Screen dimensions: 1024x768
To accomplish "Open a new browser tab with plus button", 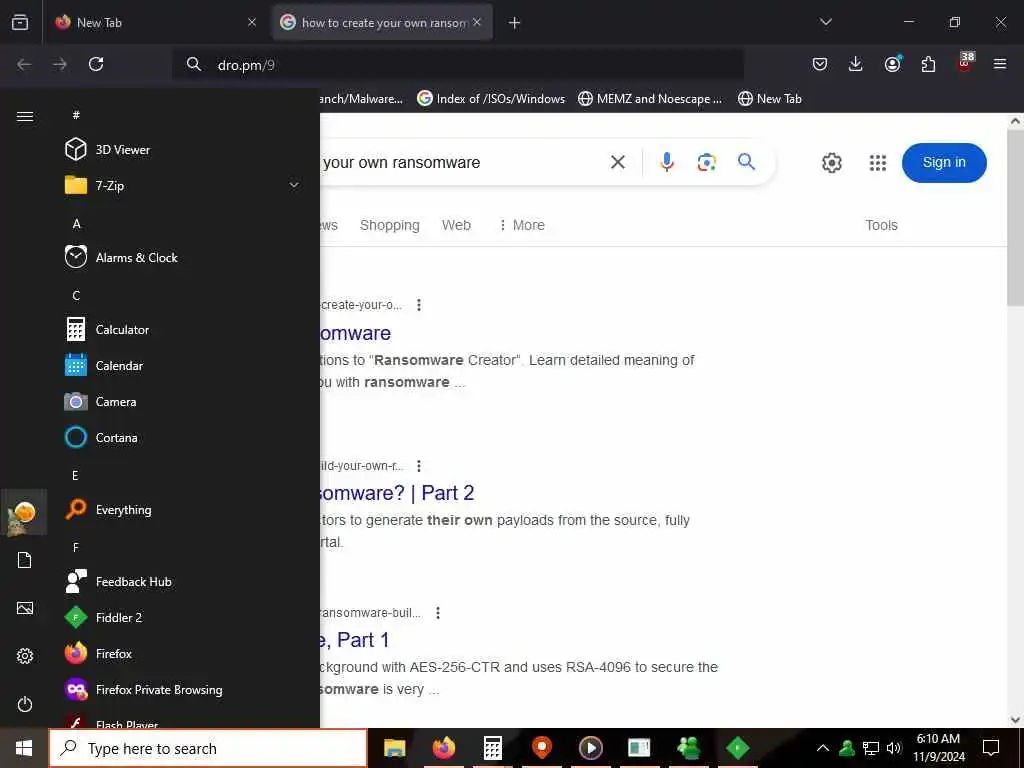I will tap(515, 23).
